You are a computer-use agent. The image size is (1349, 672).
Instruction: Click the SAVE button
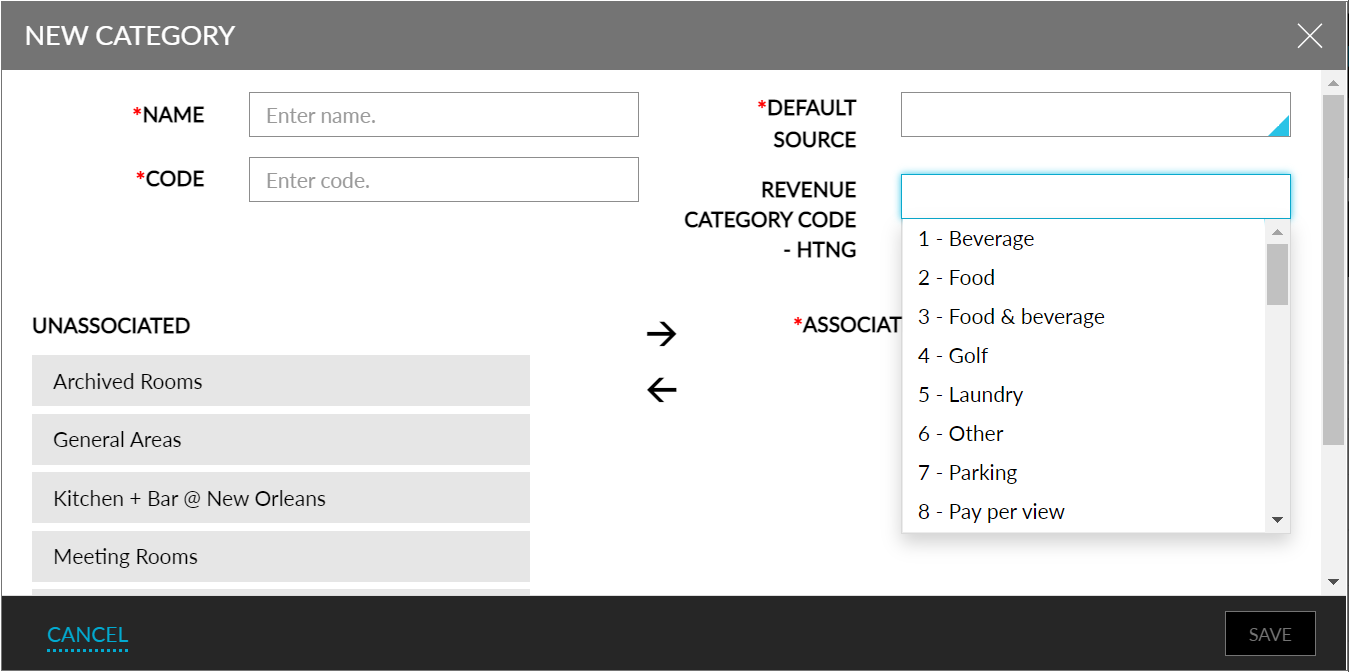1270,634
